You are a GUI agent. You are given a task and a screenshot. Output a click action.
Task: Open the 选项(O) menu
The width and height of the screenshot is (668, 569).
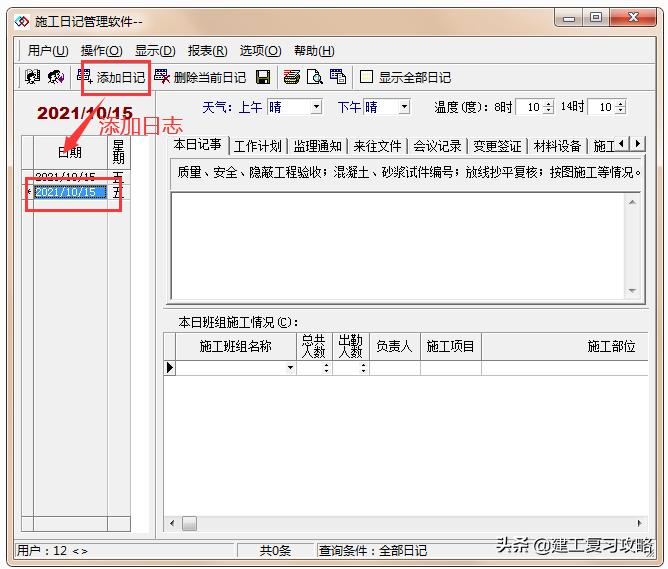(x=260, y=51)
